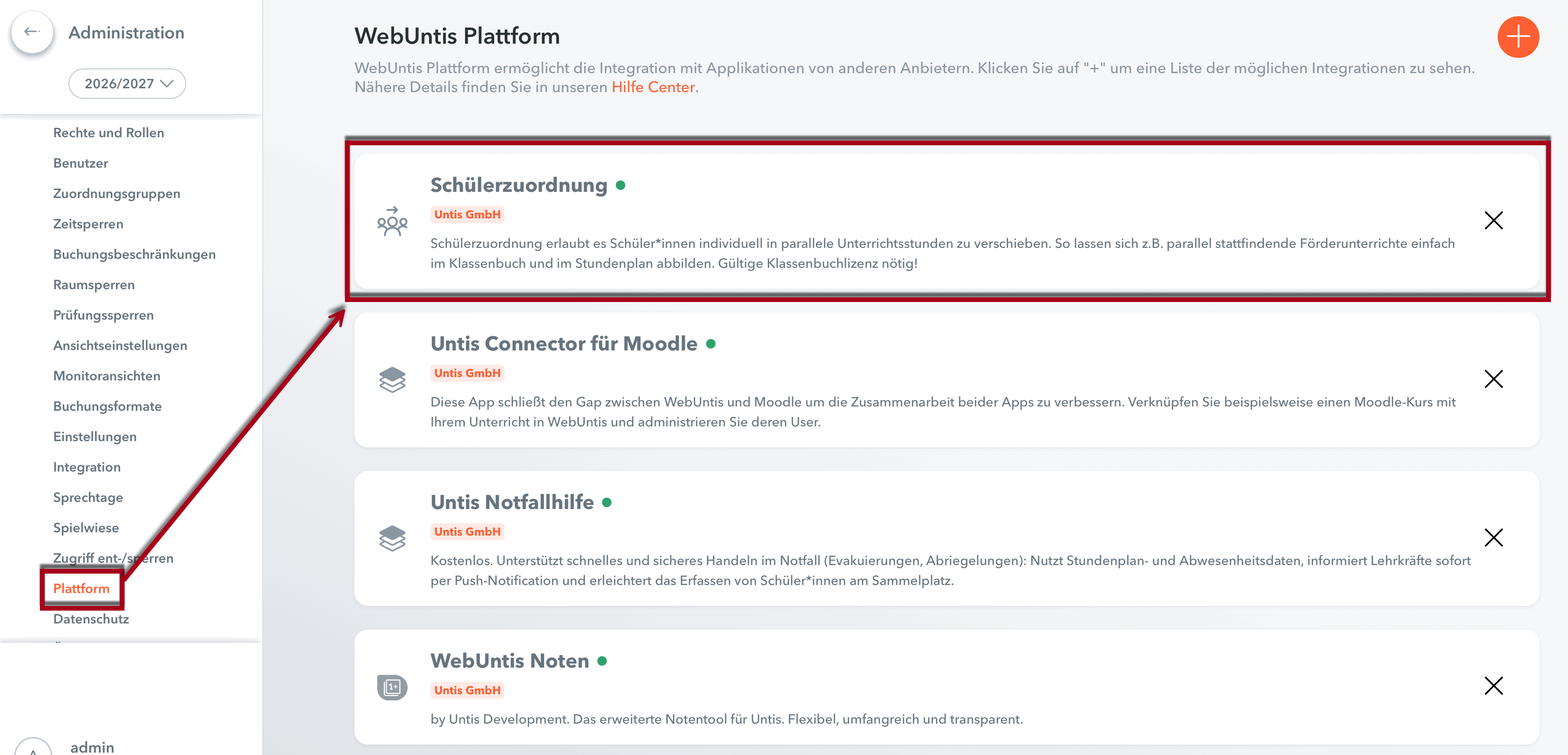Open Rechte und Rollen menu entry

(108, 132)
